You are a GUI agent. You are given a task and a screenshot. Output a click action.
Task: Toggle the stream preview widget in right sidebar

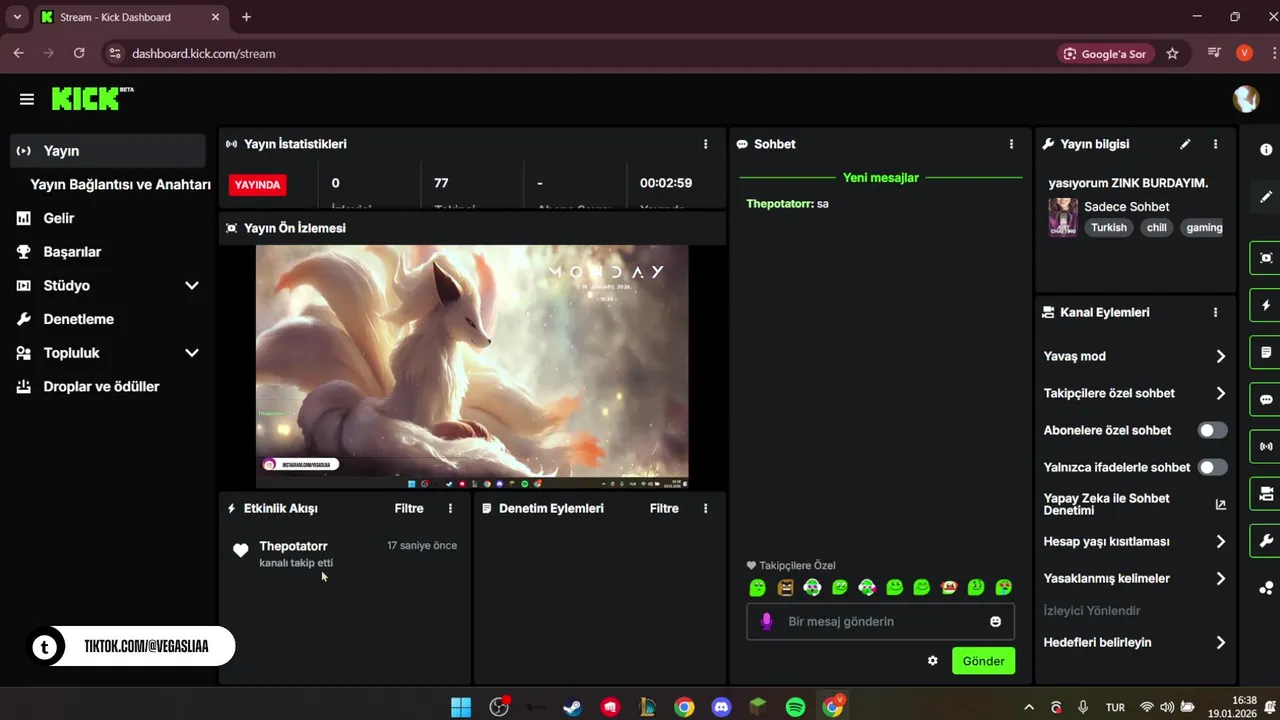[x=1266, y=257]
